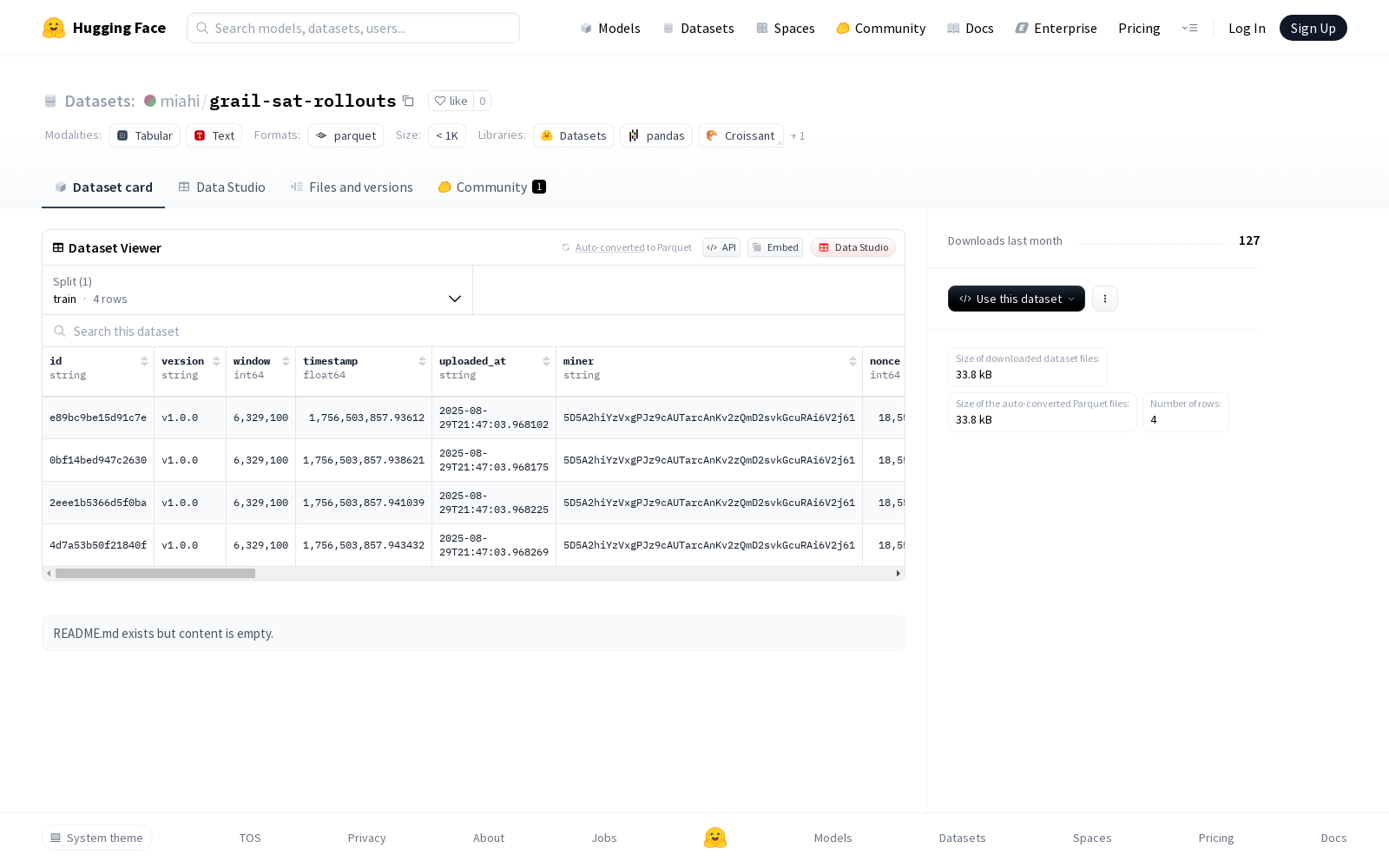Select the Croissant library tag
This screenshot has width=1389, height=868.
741,135
